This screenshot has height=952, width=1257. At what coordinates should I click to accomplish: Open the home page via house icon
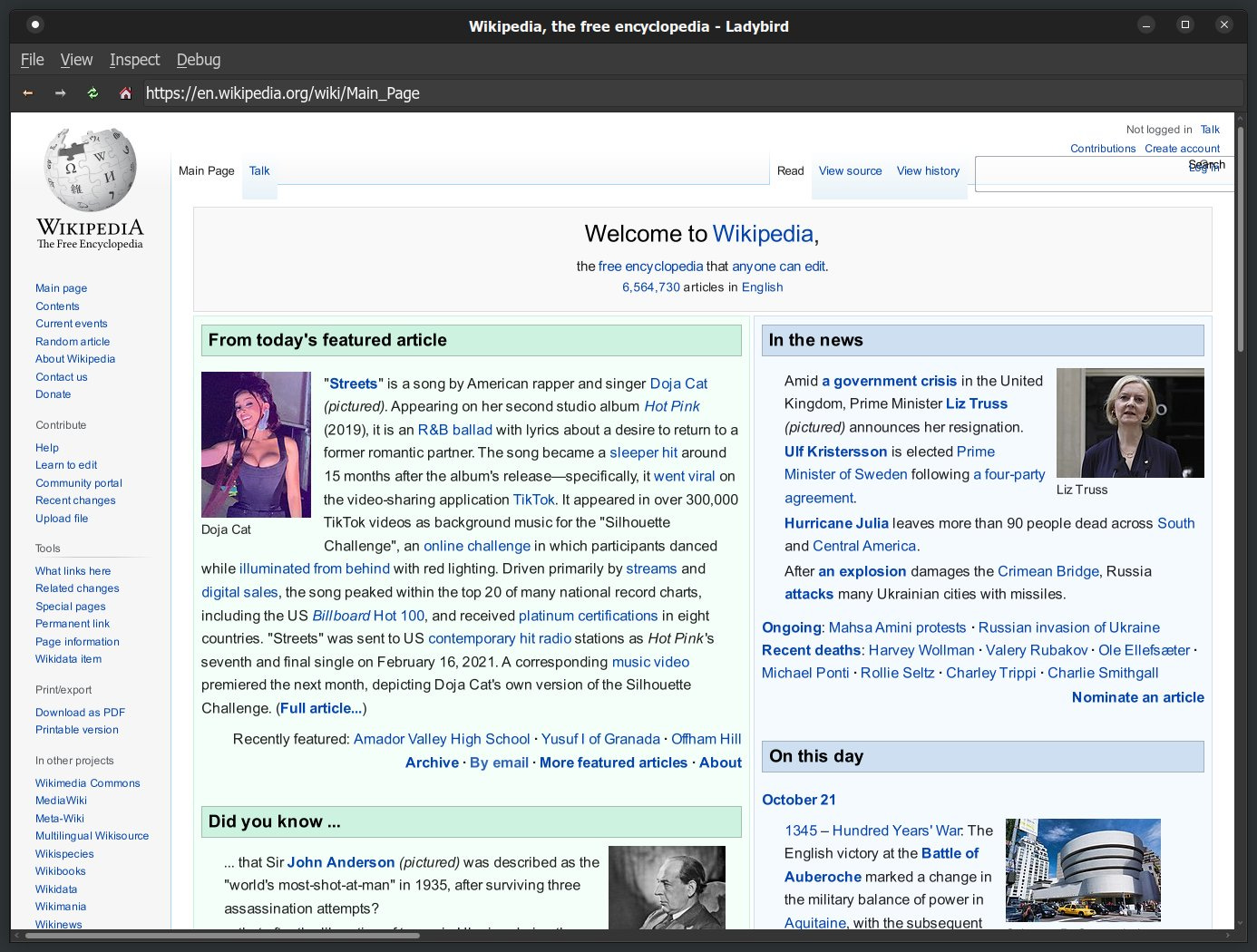pos(125,92)
